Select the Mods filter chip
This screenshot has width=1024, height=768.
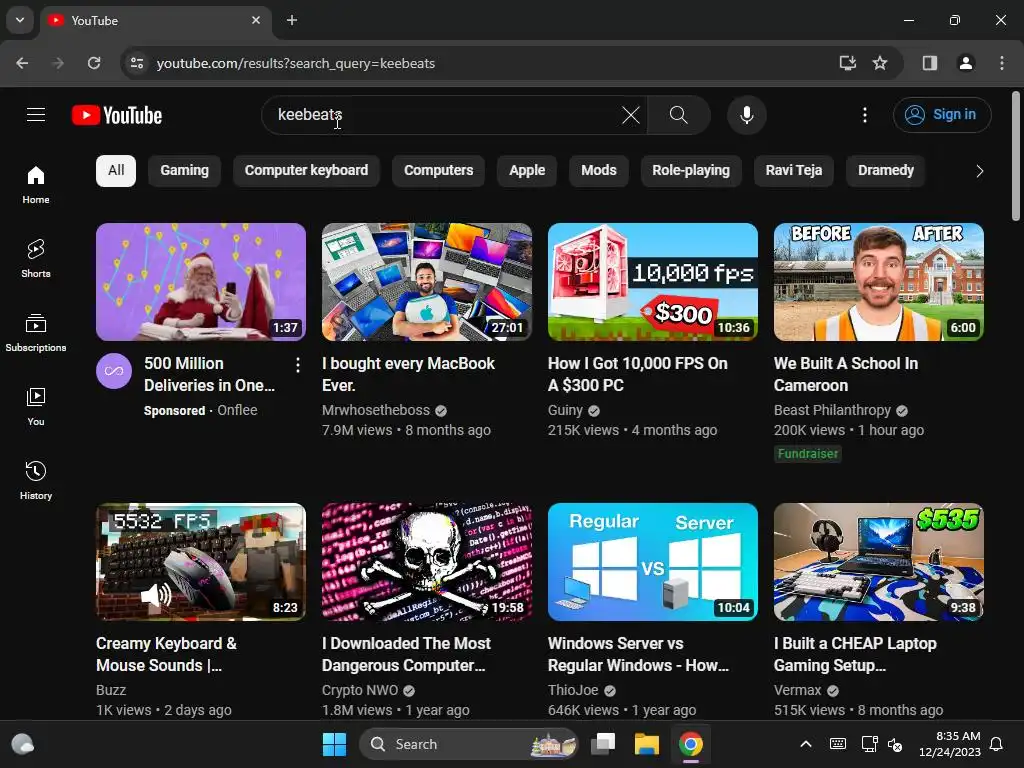click(x=598, y=170)
